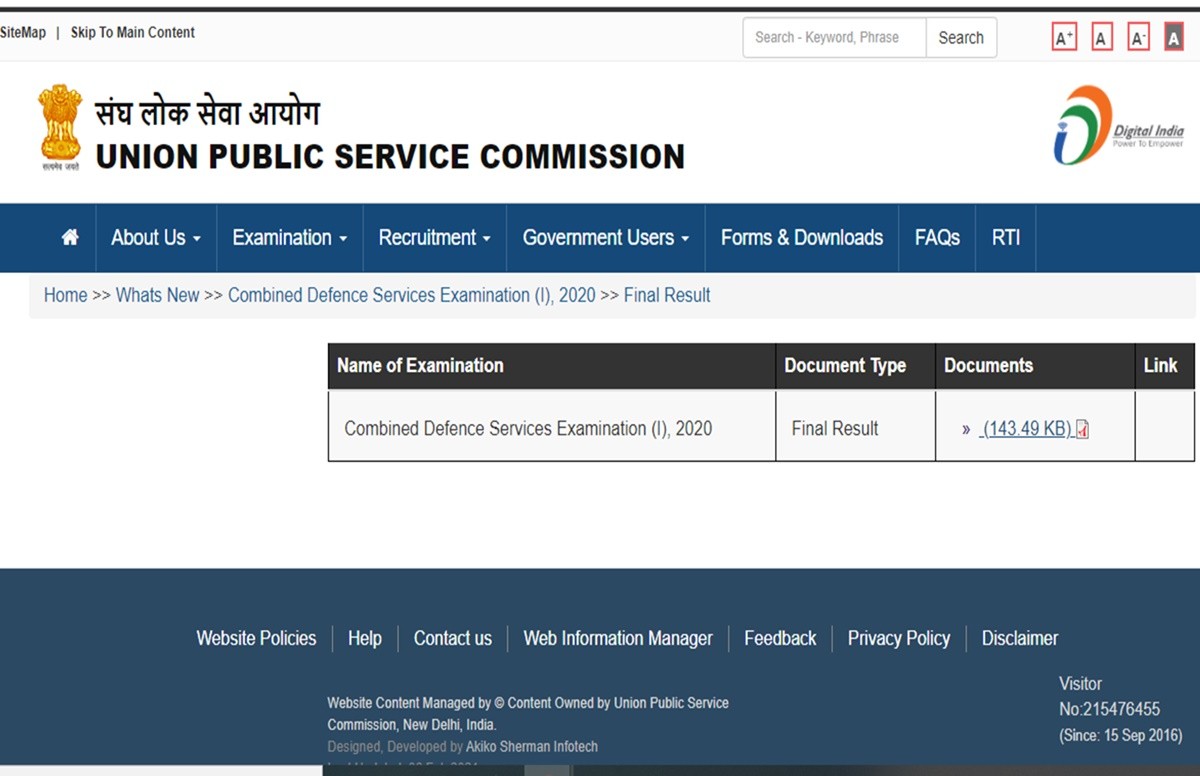Screen dimensions: 1200x776
Task: Click the increase font size A+ icon
Action: tap(1064, 39)
